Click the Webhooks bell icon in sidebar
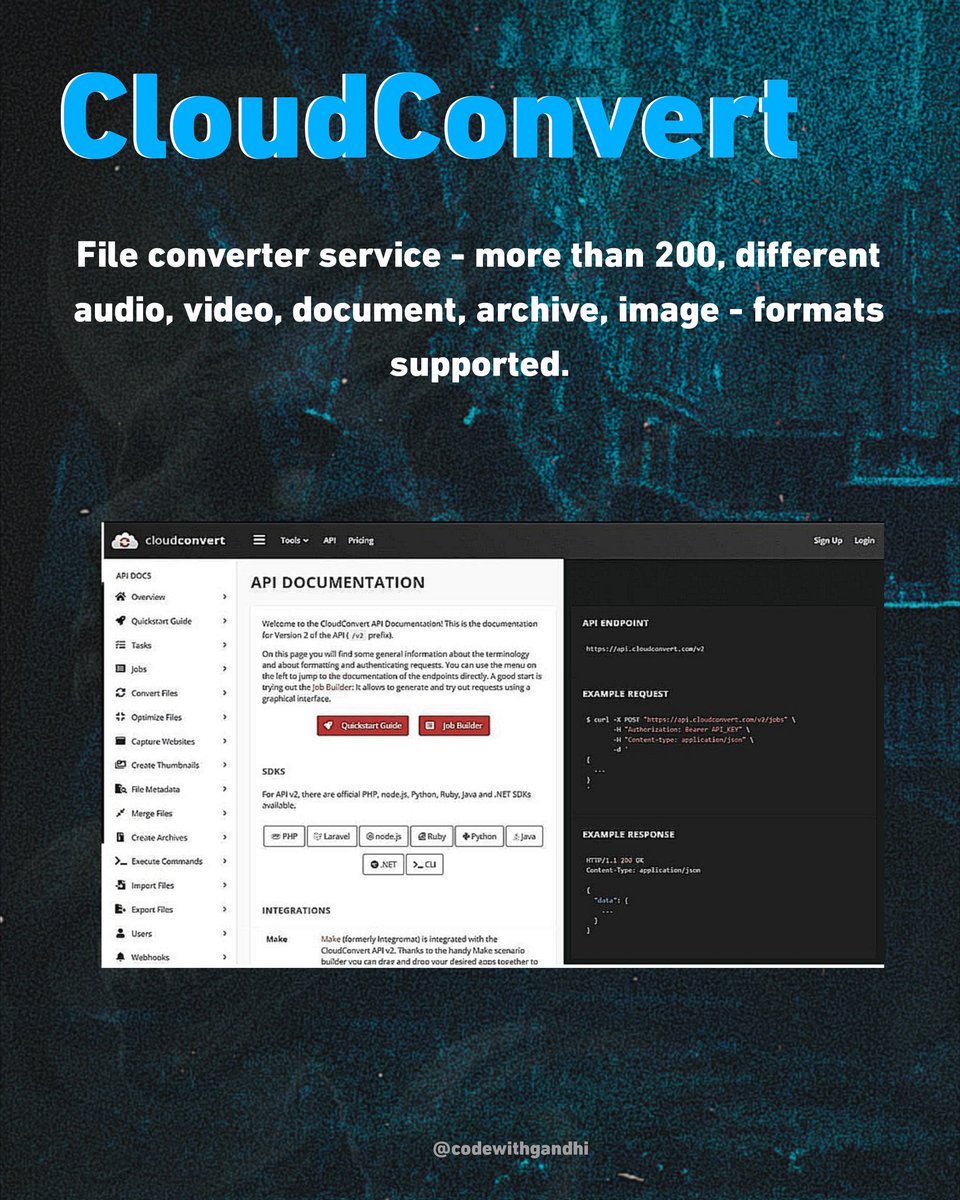 [x=120, y=957]
